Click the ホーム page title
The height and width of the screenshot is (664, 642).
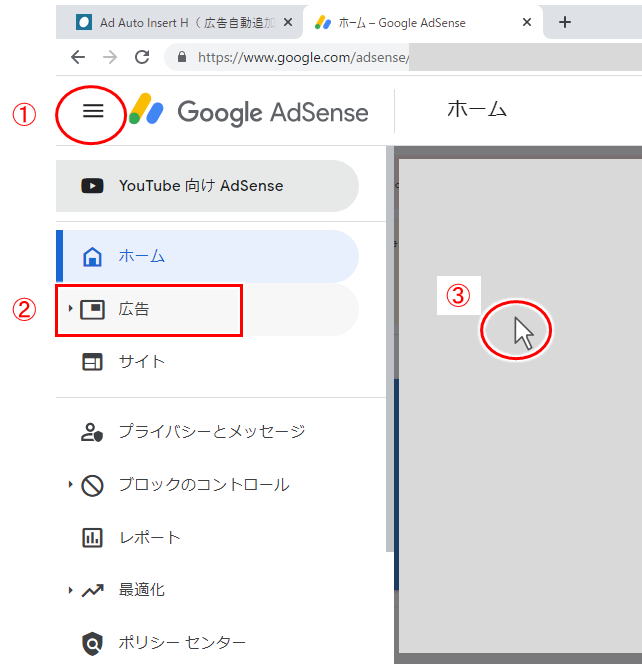pos(477,110)
